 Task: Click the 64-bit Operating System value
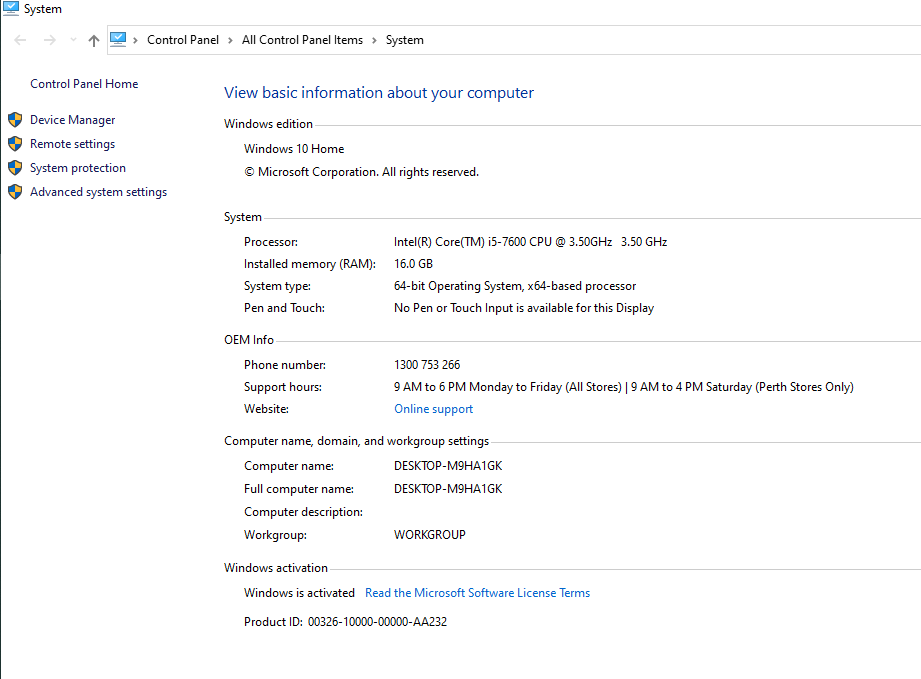(x=515, y=286)
